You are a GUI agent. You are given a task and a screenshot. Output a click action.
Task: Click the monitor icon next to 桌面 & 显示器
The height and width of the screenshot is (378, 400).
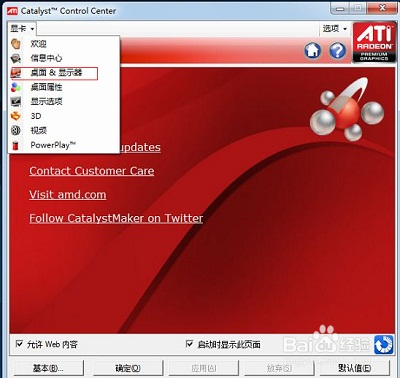[16, 73]
